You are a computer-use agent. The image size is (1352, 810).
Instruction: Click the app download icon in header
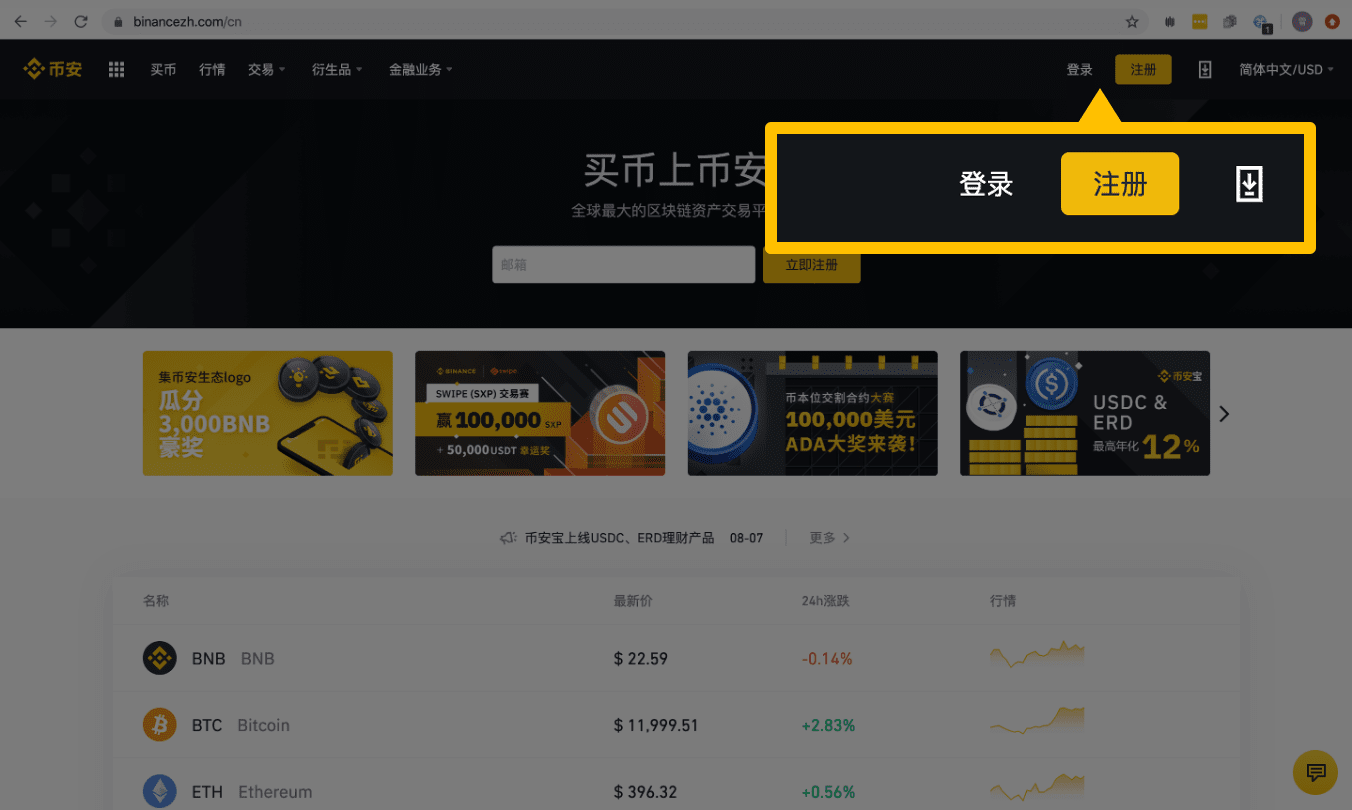[x=1205, y=69]
